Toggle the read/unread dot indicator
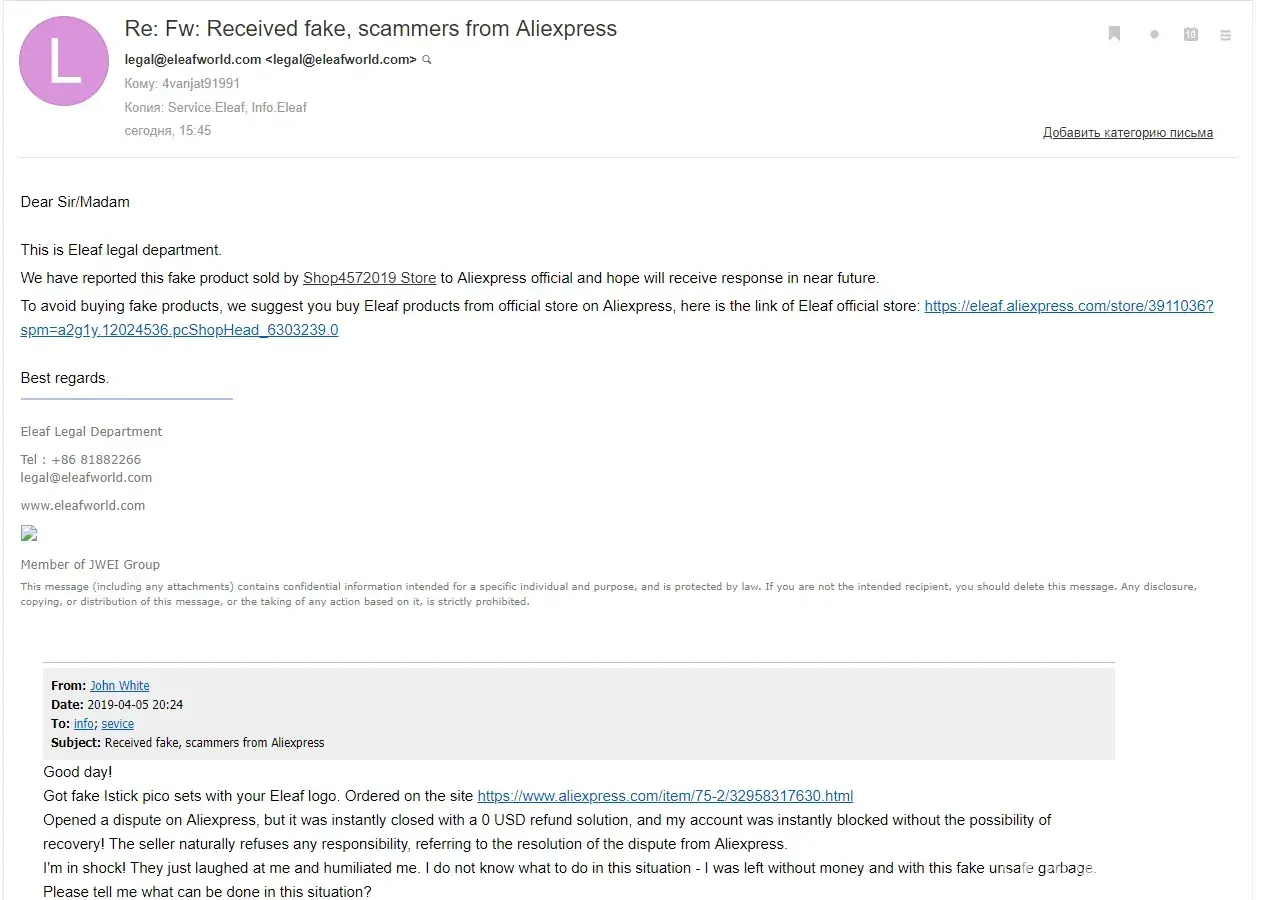This screenshot has height=900, width=1264. 1154,34
